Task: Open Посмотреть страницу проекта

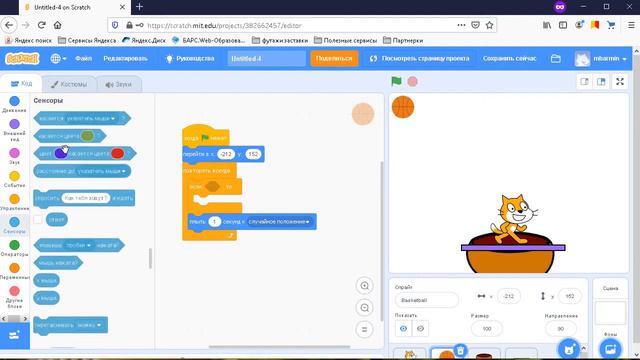Action: point(419,58)
